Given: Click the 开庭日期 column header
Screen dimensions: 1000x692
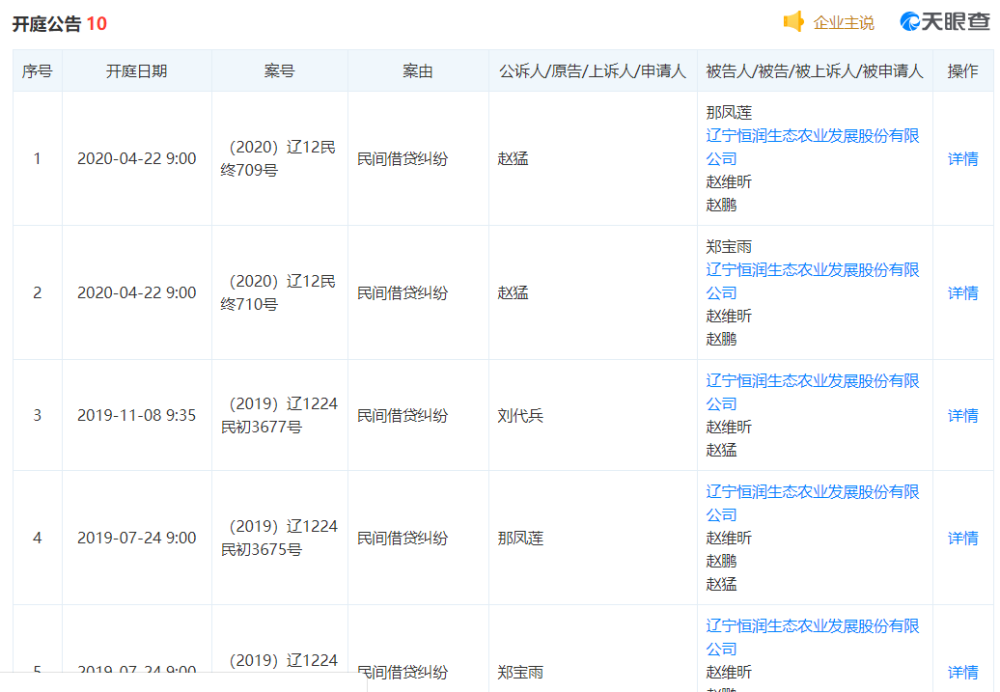Looking at the screenshot, I should coord(136,71).
